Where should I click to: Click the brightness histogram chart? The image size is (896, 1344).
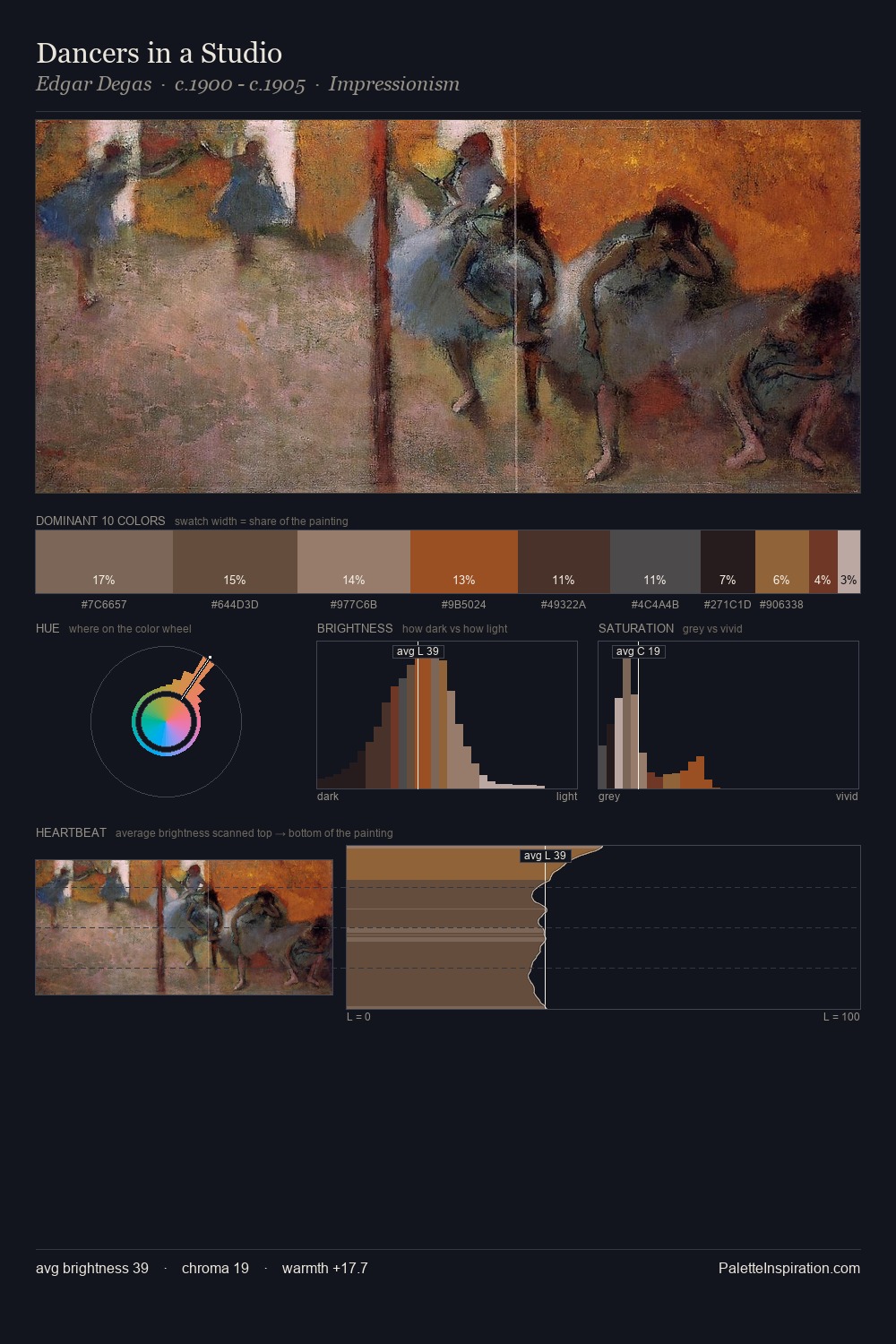tap(447, 715)
